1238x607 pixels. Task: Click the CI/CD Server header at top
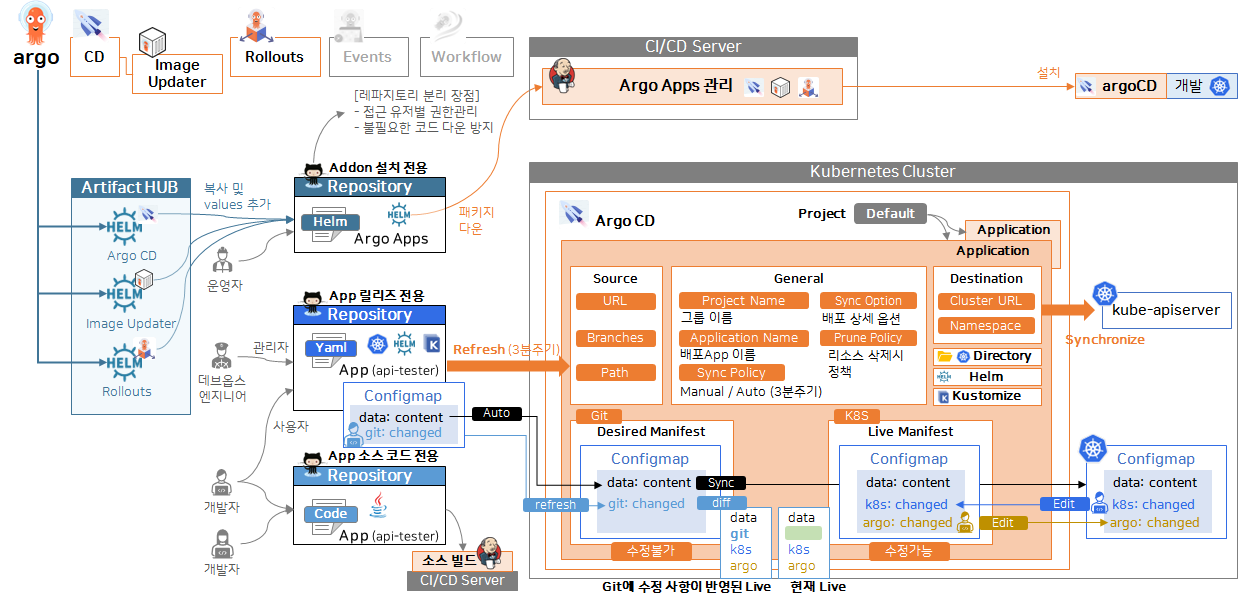(693, 47)
